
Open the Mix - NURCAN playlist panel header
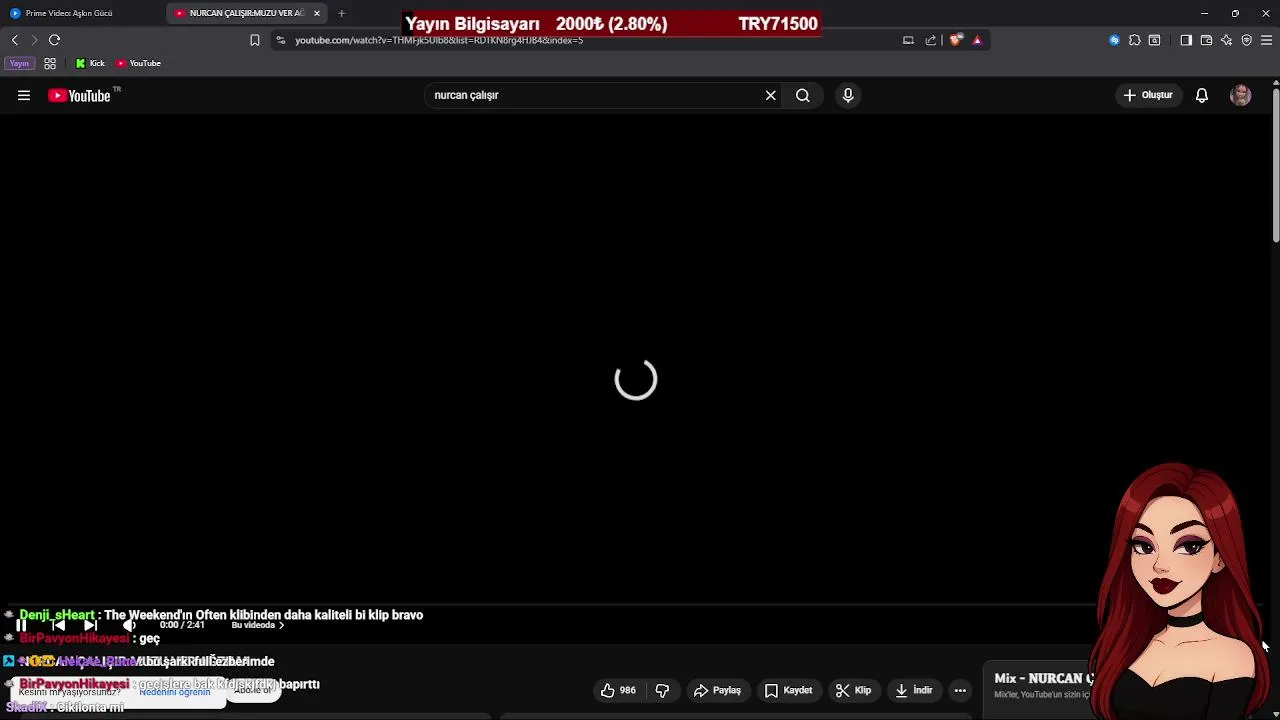pos(1044,678)
